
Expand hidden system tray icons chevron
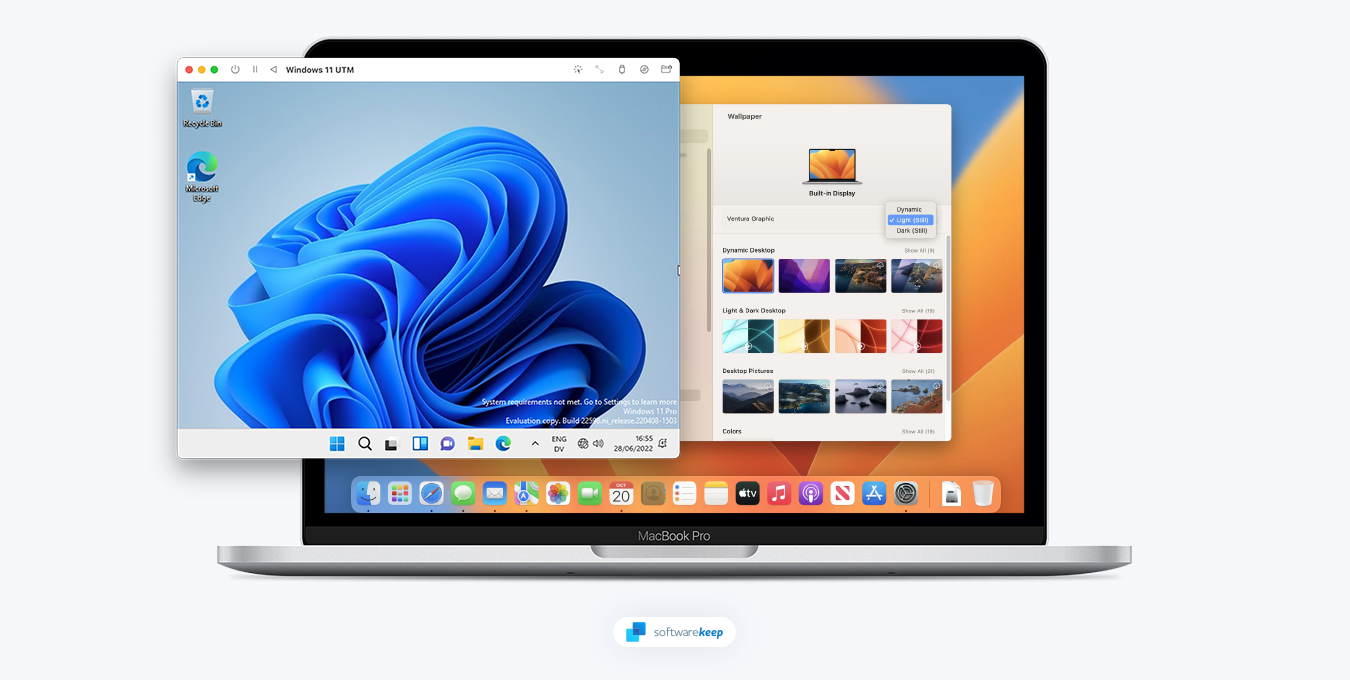click(535, 444)
